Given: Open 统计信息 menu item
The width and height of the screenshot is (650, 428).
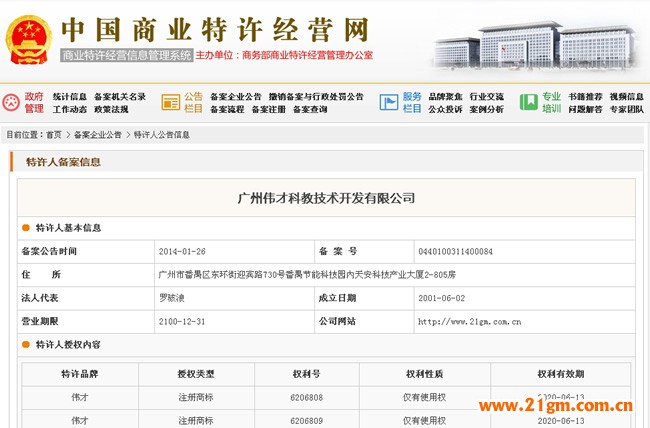Looking at the screenshot, I should 69,97.
